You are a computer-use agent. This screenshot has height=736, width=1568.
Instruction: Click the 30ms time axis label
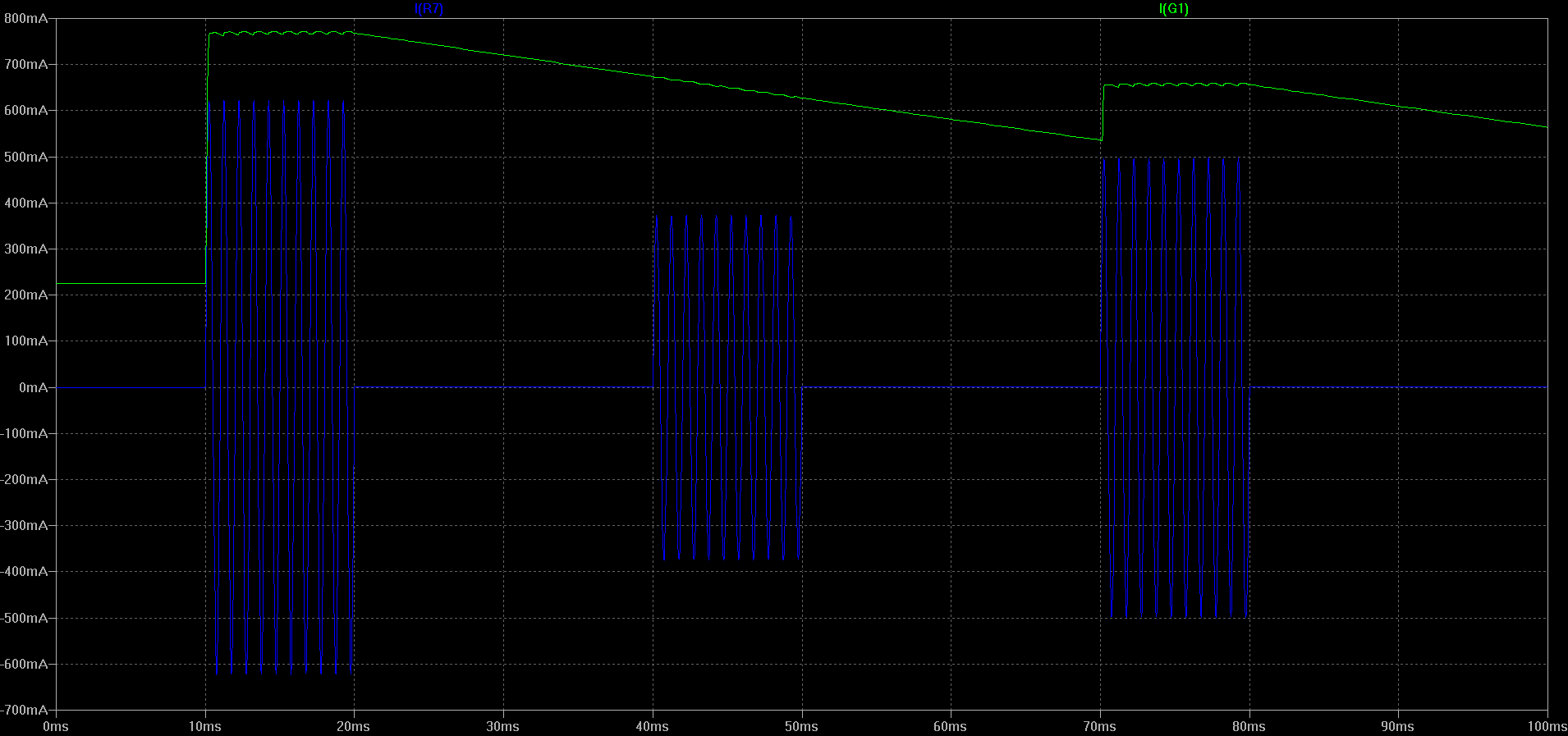click(x=503, y=726)
